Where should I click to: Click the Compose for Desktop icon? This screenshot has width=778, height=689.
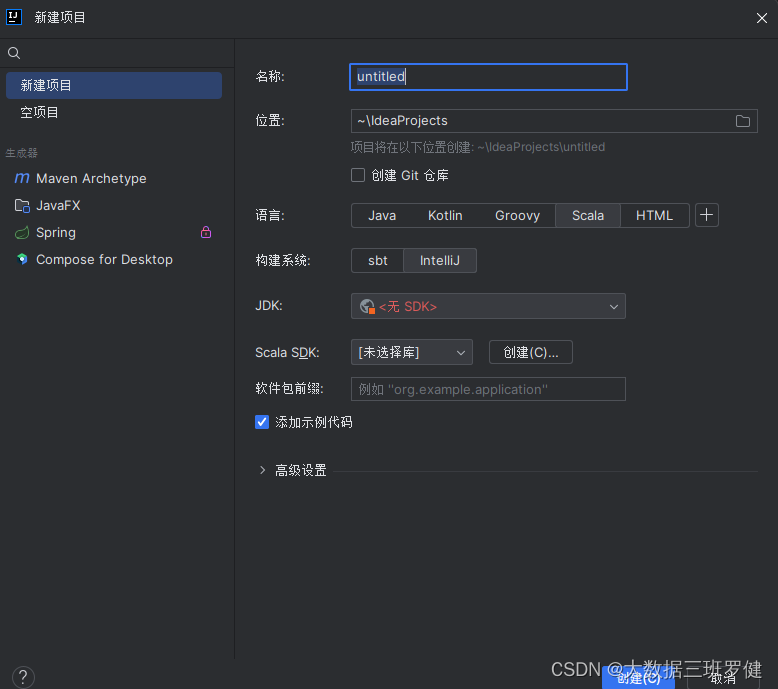[22, 259]
